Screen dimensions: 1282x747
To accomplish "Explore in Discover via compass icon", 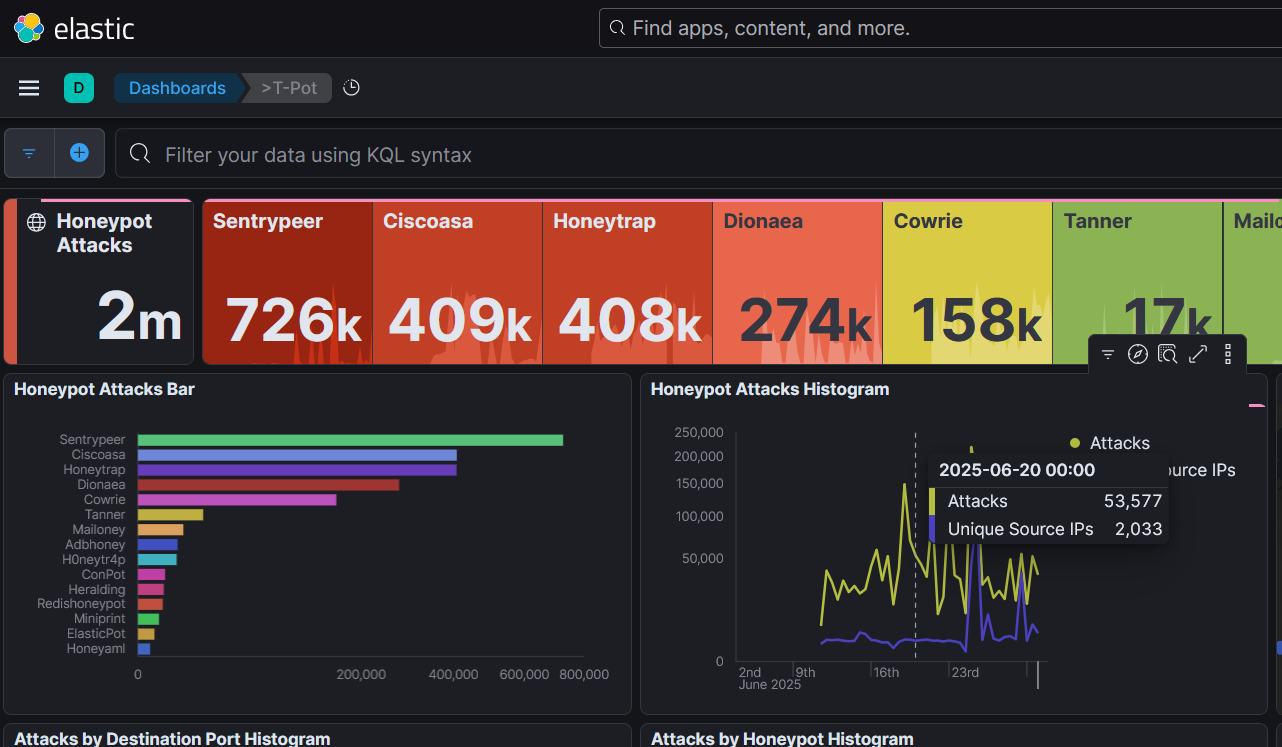I will point(1137,354).
